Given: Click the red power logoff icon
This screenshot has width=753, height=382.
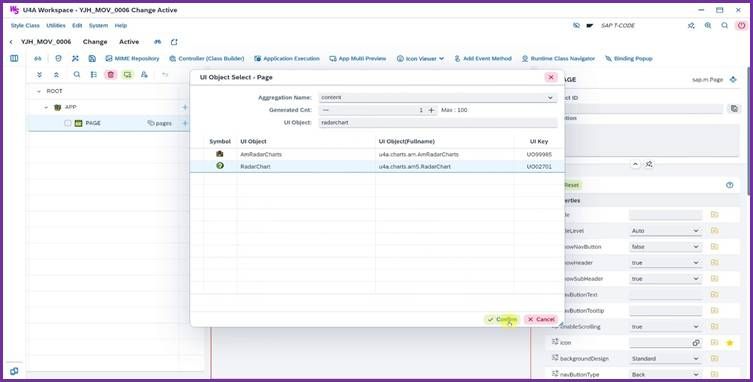Looking at the screenshot, I should point(741,25).
